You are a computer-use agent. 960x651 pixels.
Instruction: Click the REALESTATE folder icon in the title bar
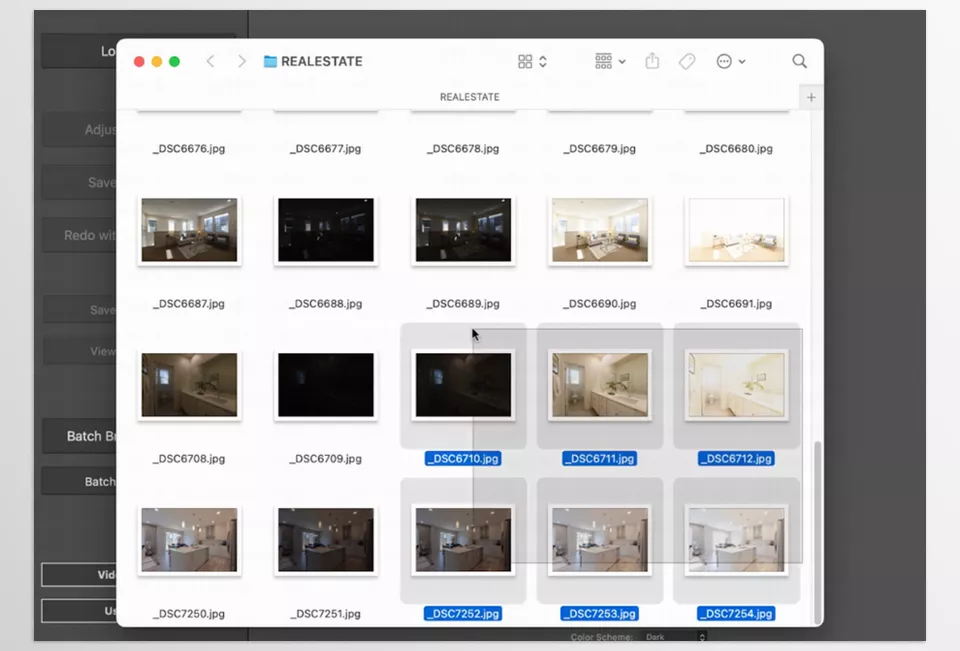click(270, 61)
